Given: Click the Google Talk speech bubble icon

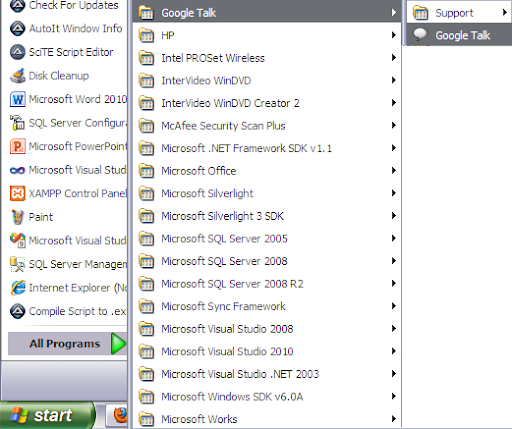Looking at the screenshot, I should coord(420,35).
